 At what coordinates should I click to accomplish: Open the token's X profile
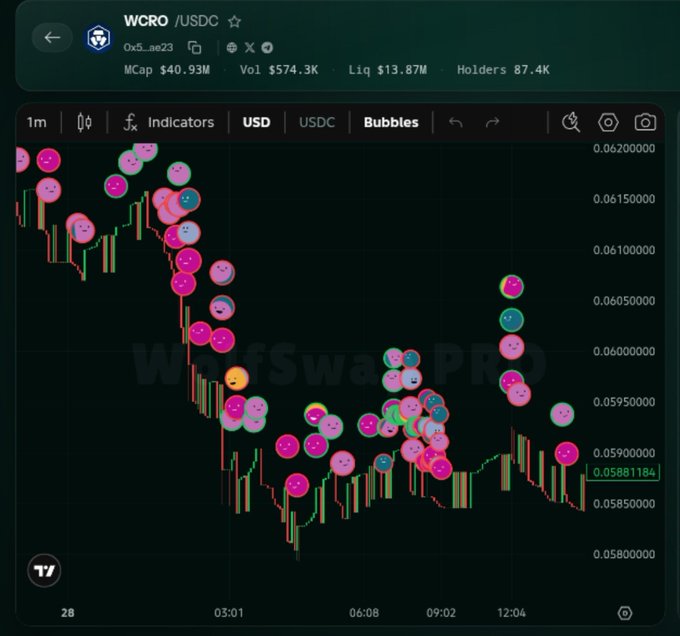(249, 47)
